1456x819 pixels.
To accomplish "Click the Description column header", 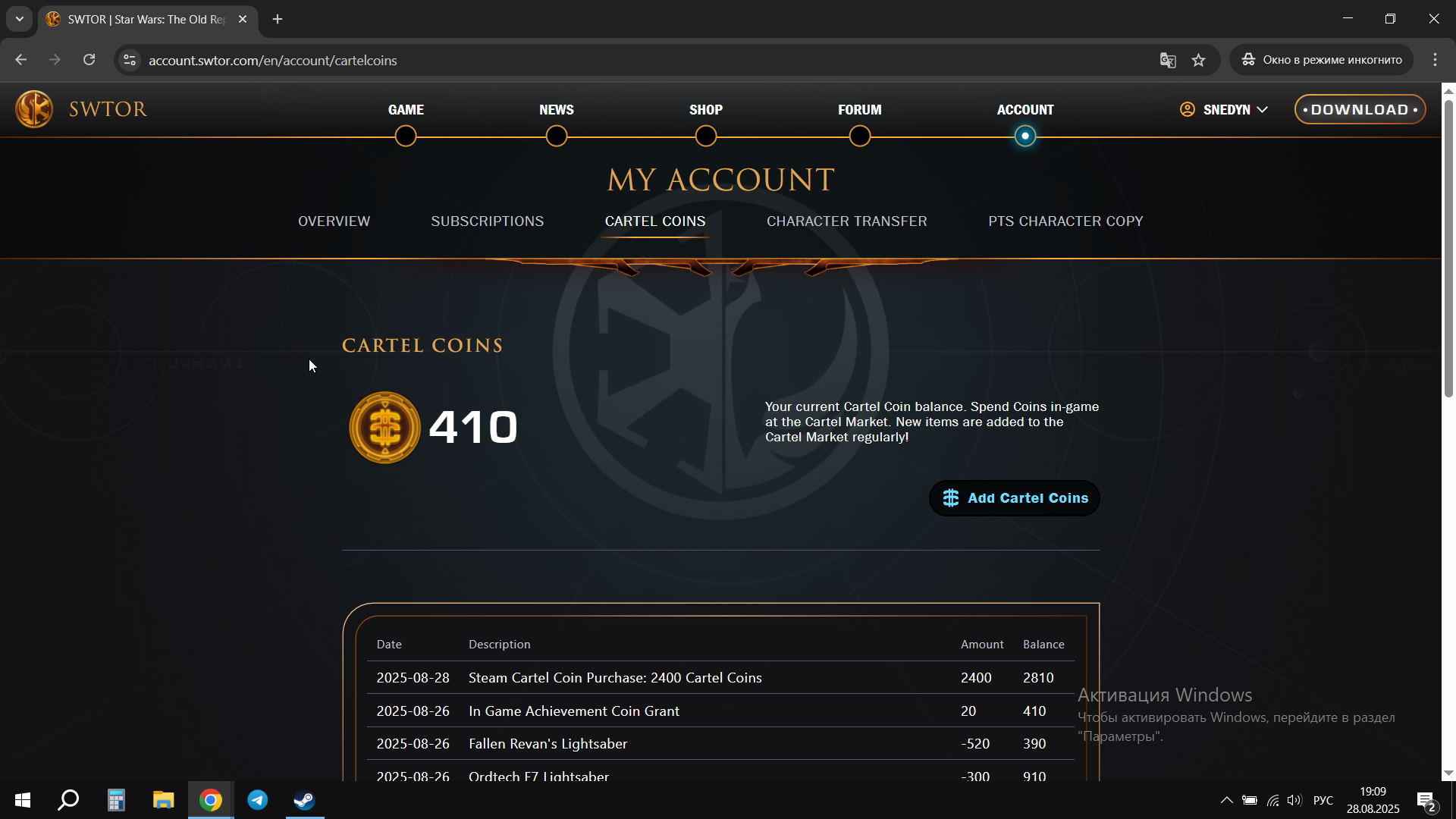I will coord(499,645).
